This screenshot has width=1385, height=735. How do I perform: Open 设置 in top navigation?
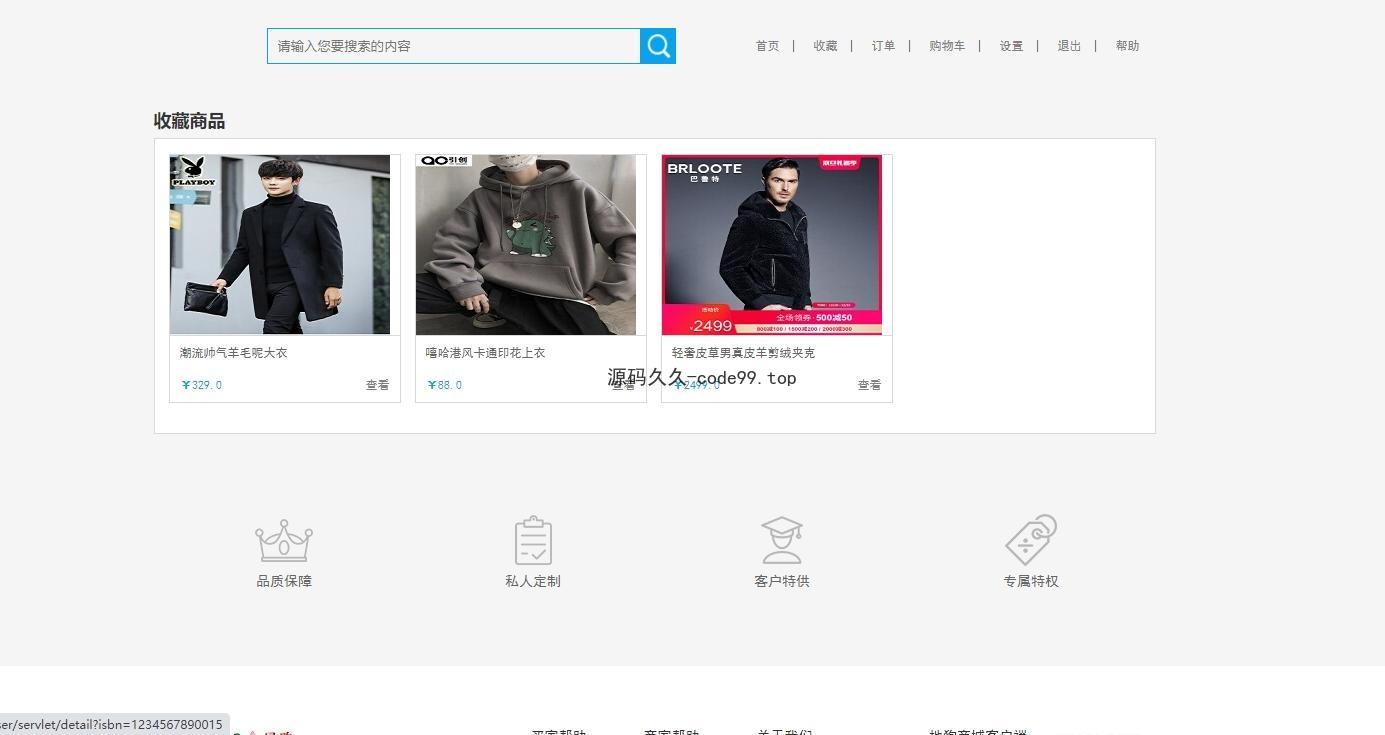(1011, 46)
